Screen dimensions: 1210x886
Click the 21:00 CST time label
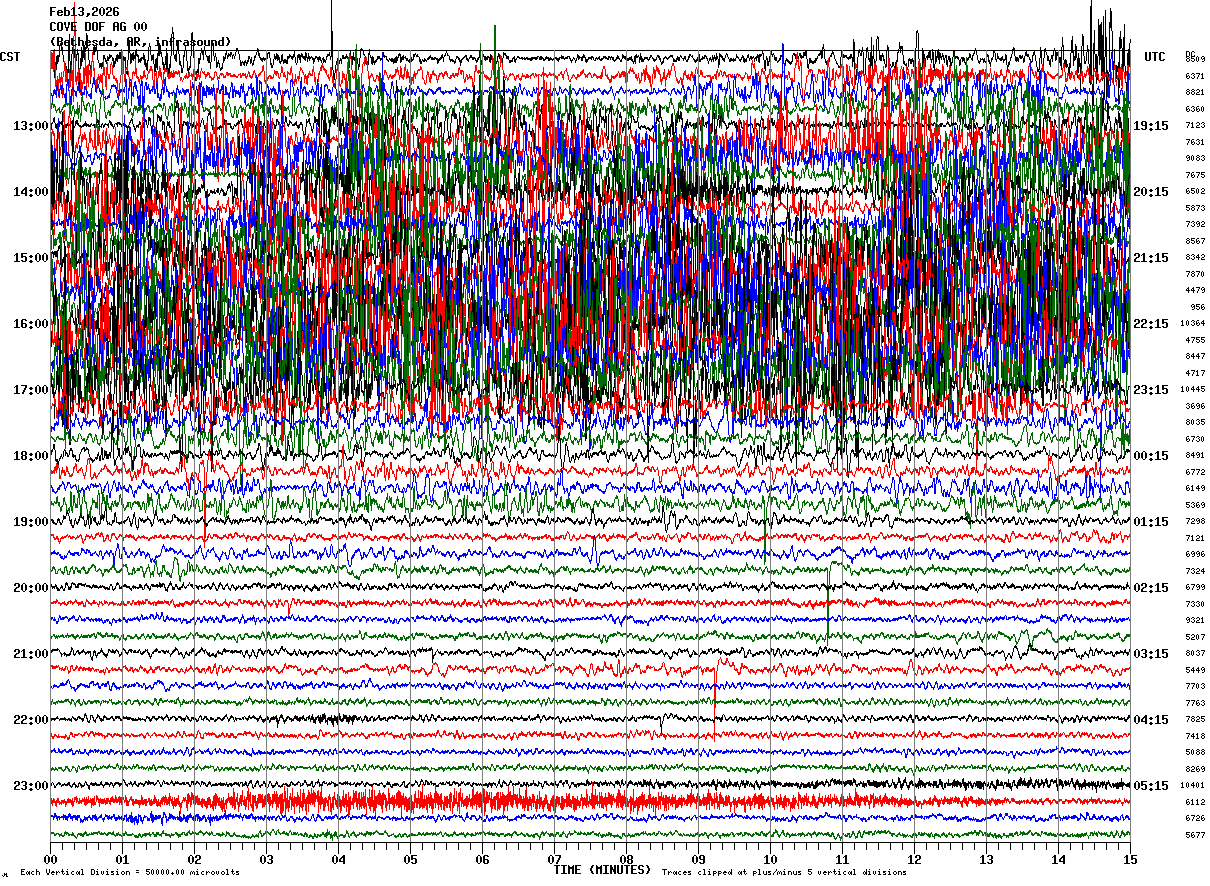click(31, 654)
